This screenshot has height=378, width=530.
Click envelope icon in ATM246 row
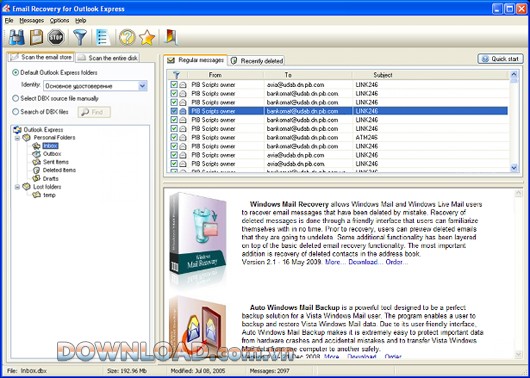tap(183, 137)
